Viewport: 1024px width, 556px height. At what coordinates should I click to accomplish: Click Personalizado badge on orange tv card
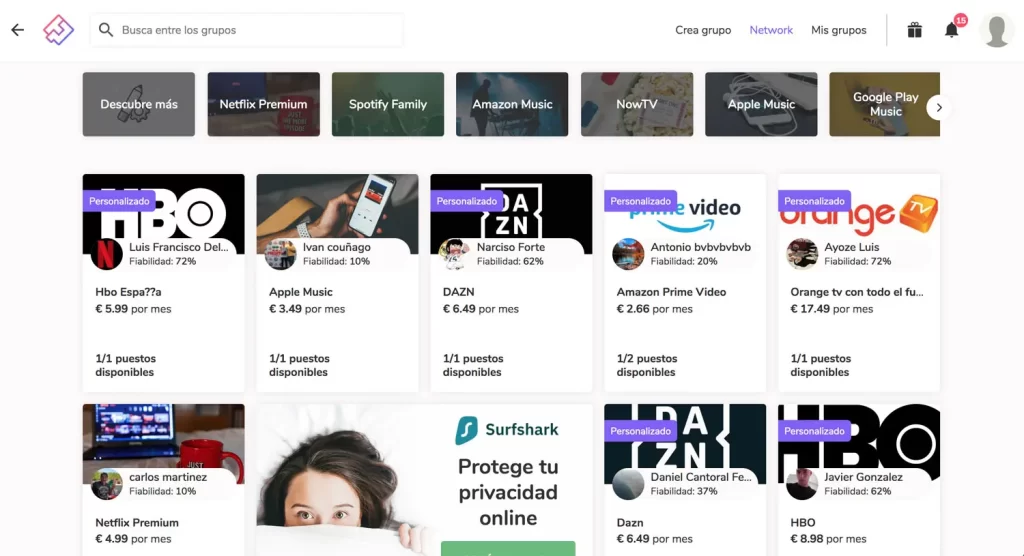pos(814,201)
